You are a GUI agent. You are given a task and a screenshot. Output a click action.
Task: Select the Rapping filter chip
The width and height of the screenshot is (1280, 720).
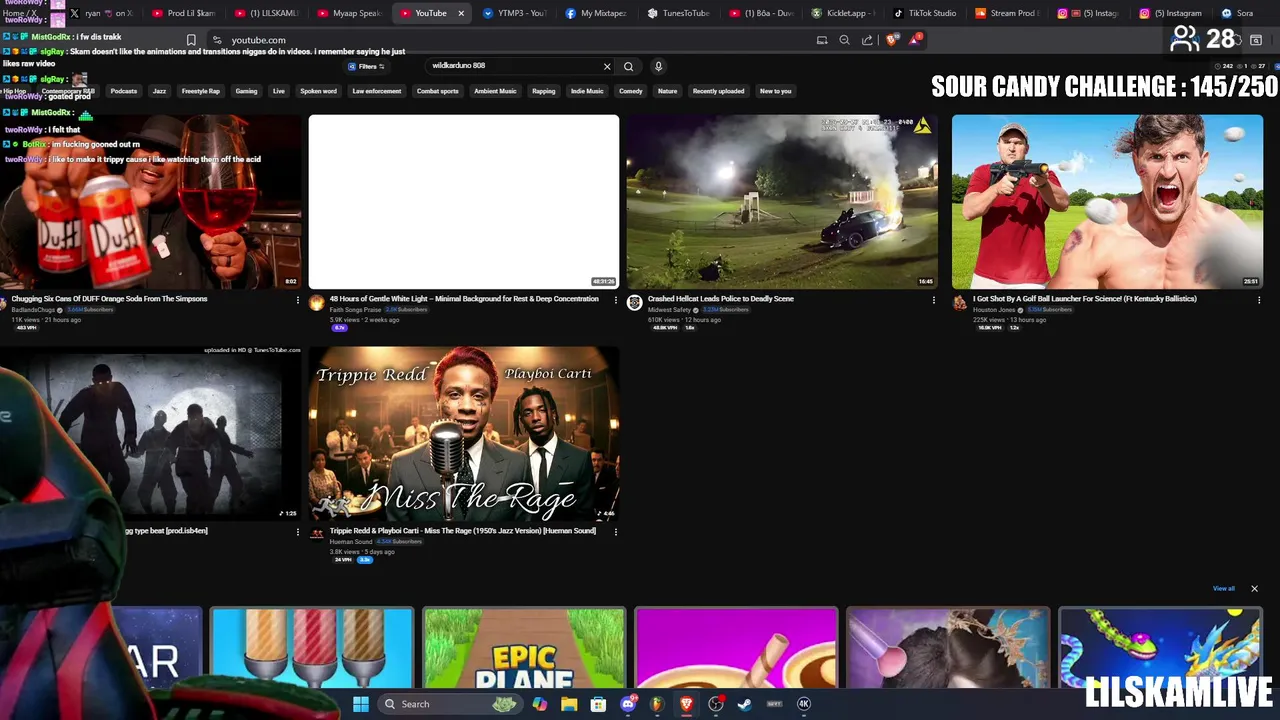coord(544,91)
